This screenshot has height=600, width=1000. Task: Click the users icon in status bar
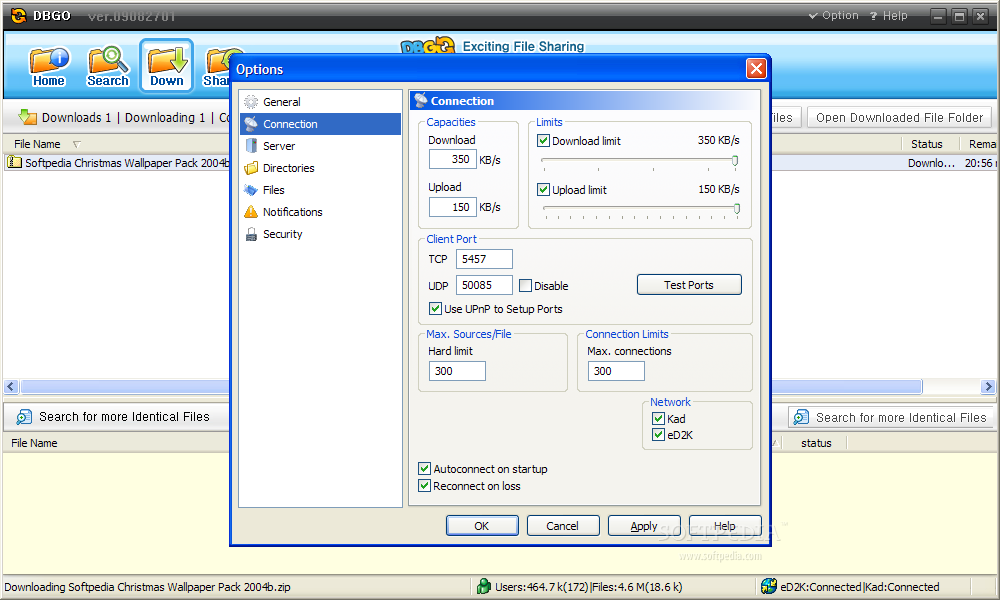484,586
